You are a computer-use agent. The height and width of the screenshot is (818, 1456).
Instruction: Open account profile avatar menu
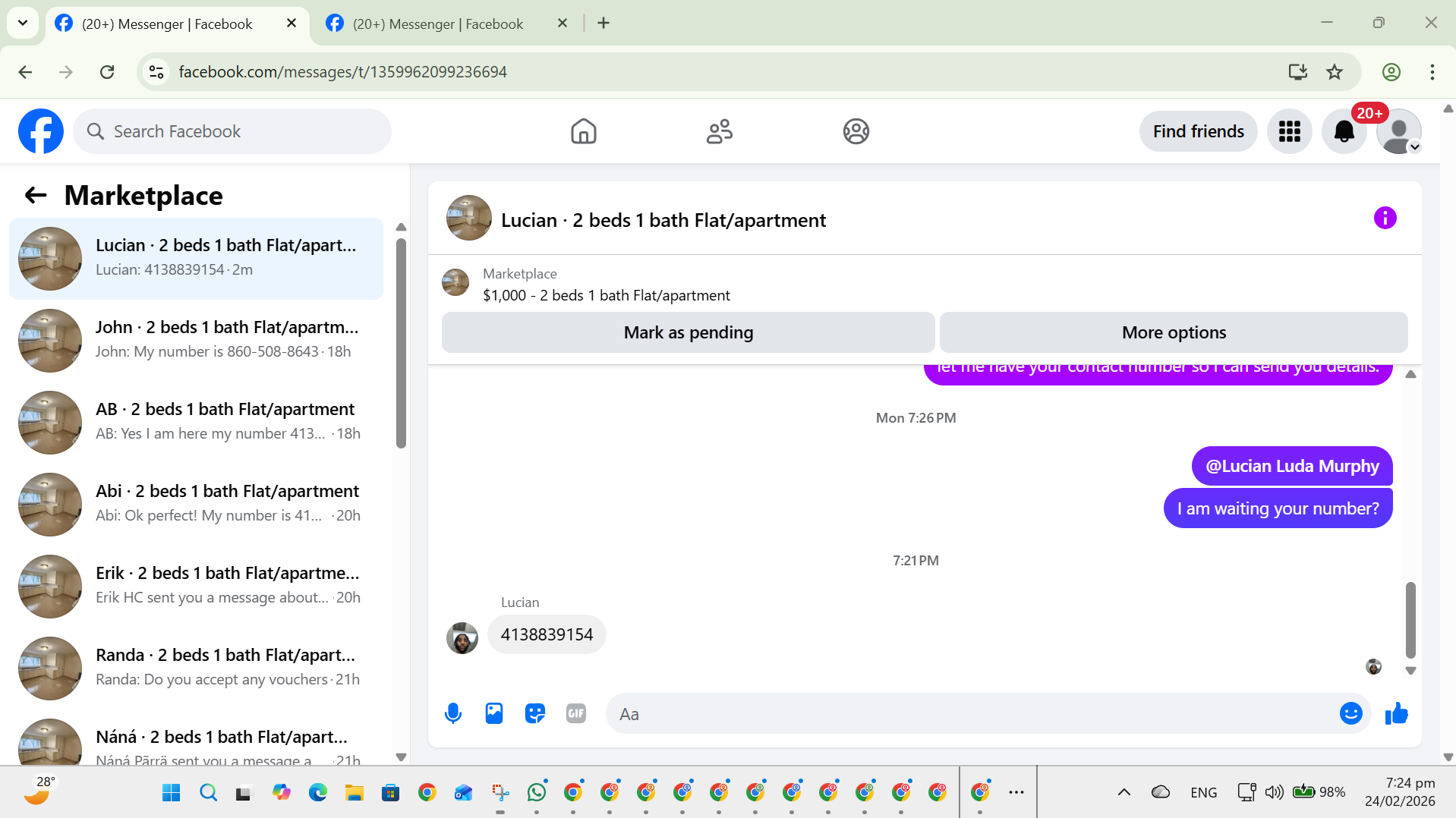pyautogui.click(x=1398, y=131)
